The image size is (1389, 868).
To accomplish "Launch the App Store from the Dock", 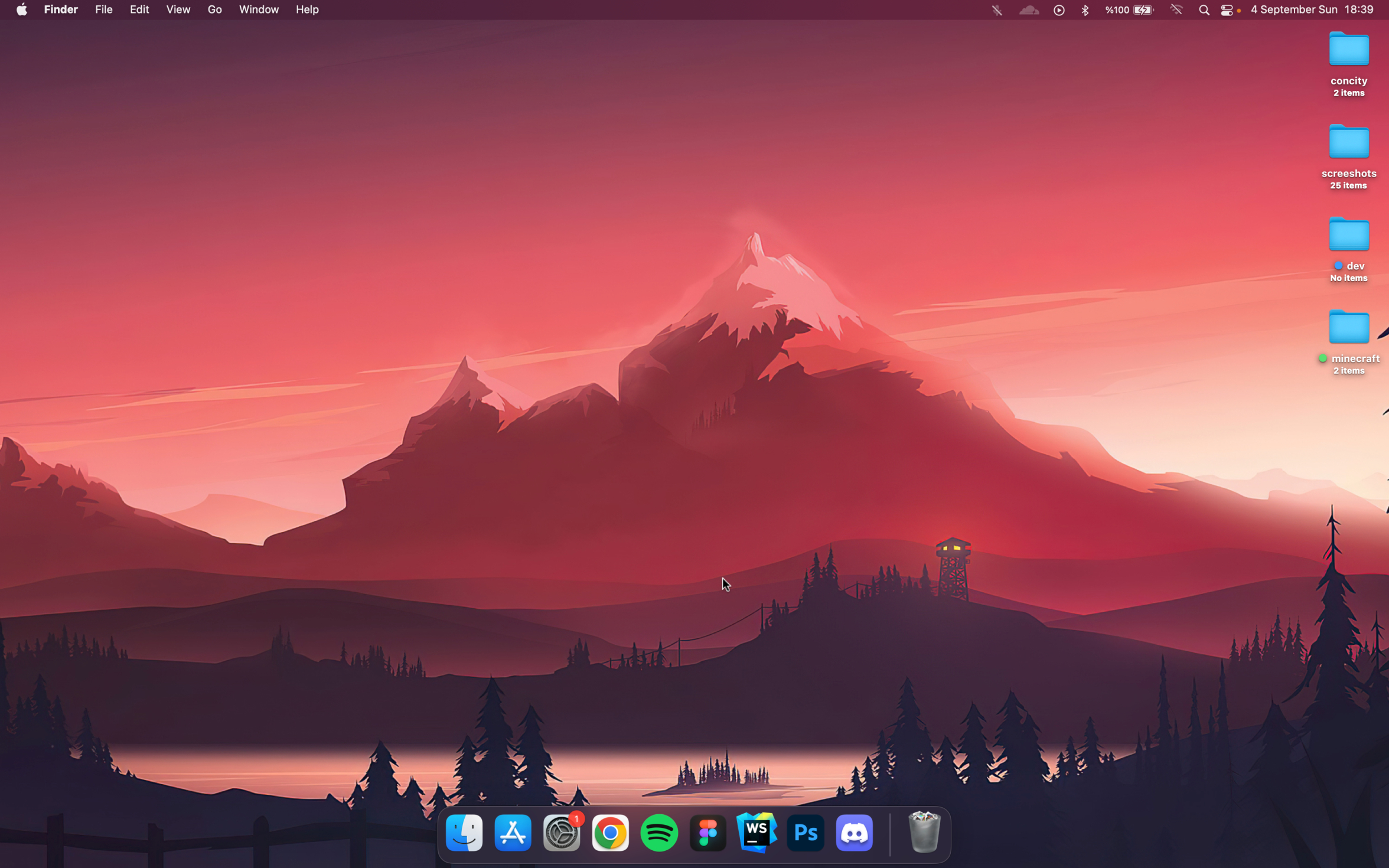I will 513,833.
